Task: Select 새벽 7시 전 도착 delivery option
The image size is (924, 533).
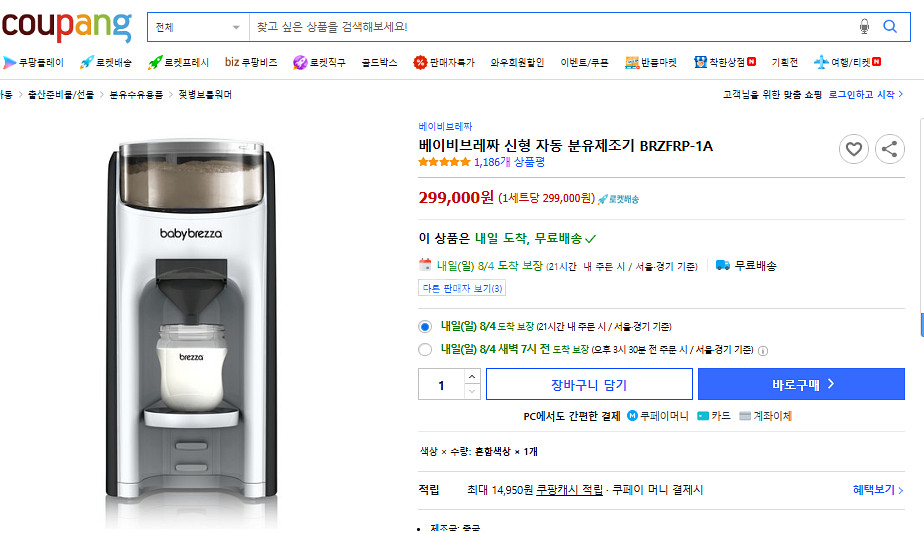Action: tap(425, 350)
